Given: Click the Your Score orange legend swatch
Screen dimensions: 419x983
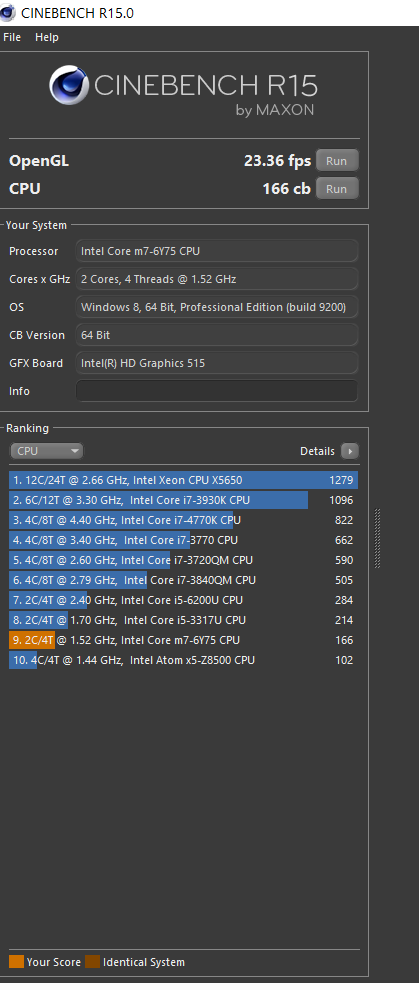Looking at the screenshot, I should [16, 962].
